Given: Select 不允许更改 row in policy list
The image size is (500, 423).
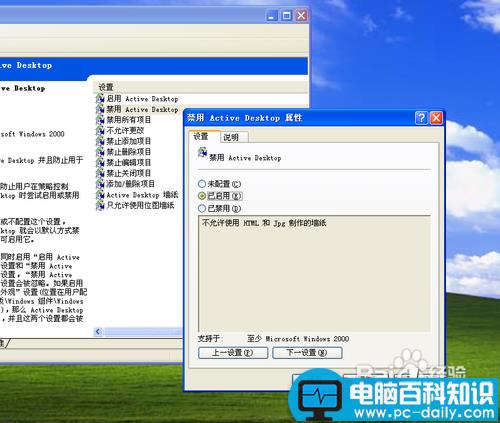Looking at the screenshot, I should [120, 130].
